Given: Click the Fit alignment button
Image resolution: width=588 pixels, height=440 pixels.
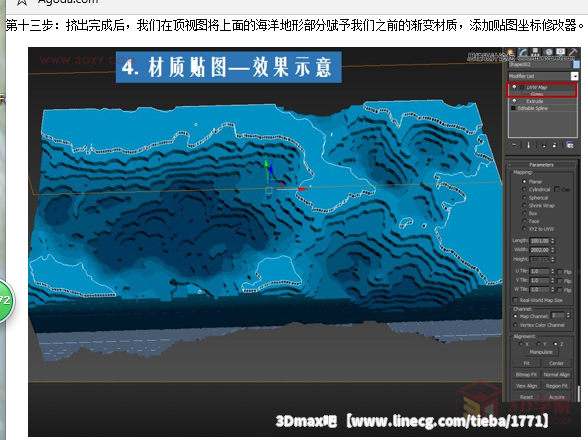Looking at the screenshot, I should click(526, 363).
